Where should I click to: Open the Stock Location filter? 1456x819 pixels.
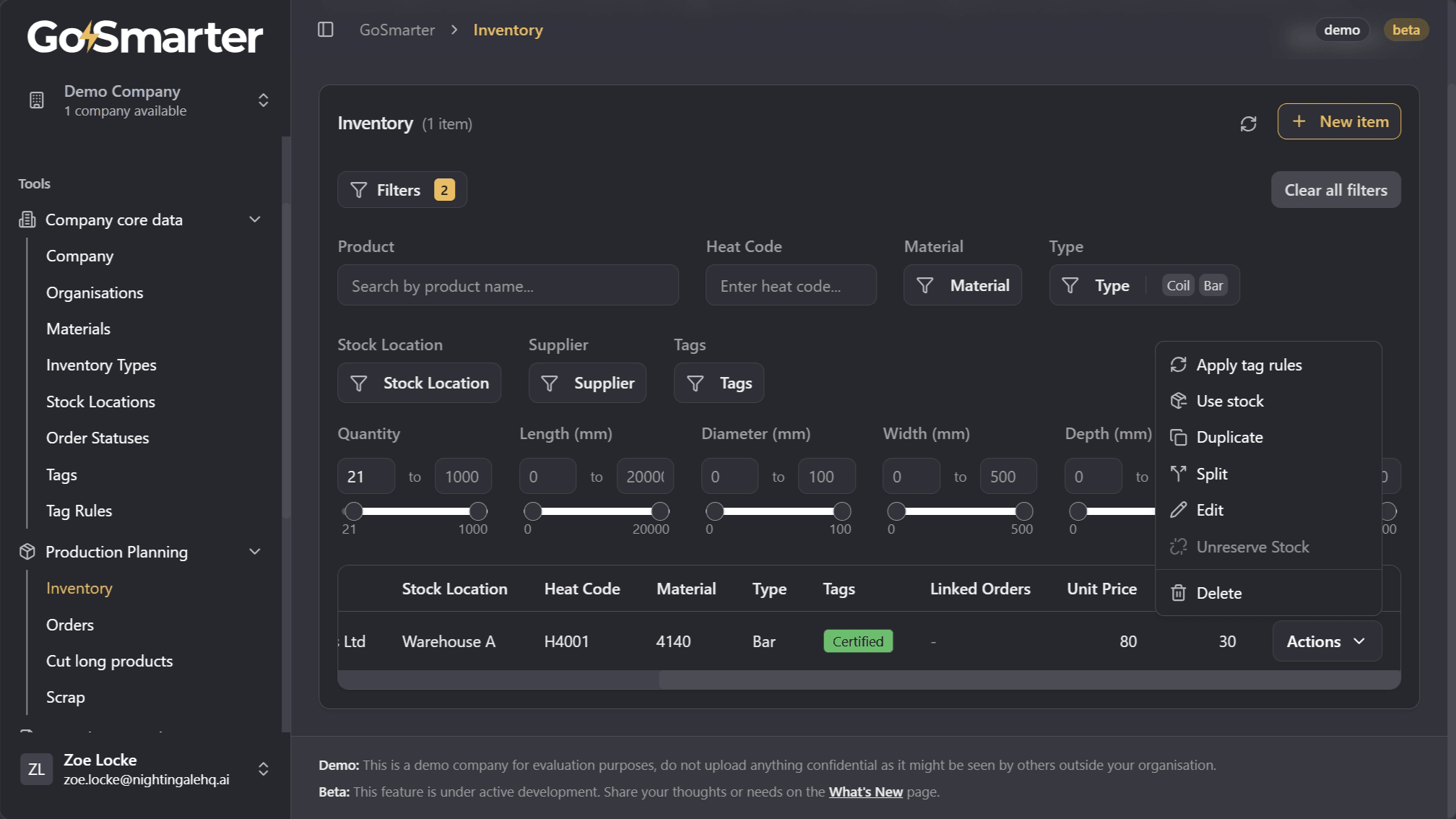419,383
